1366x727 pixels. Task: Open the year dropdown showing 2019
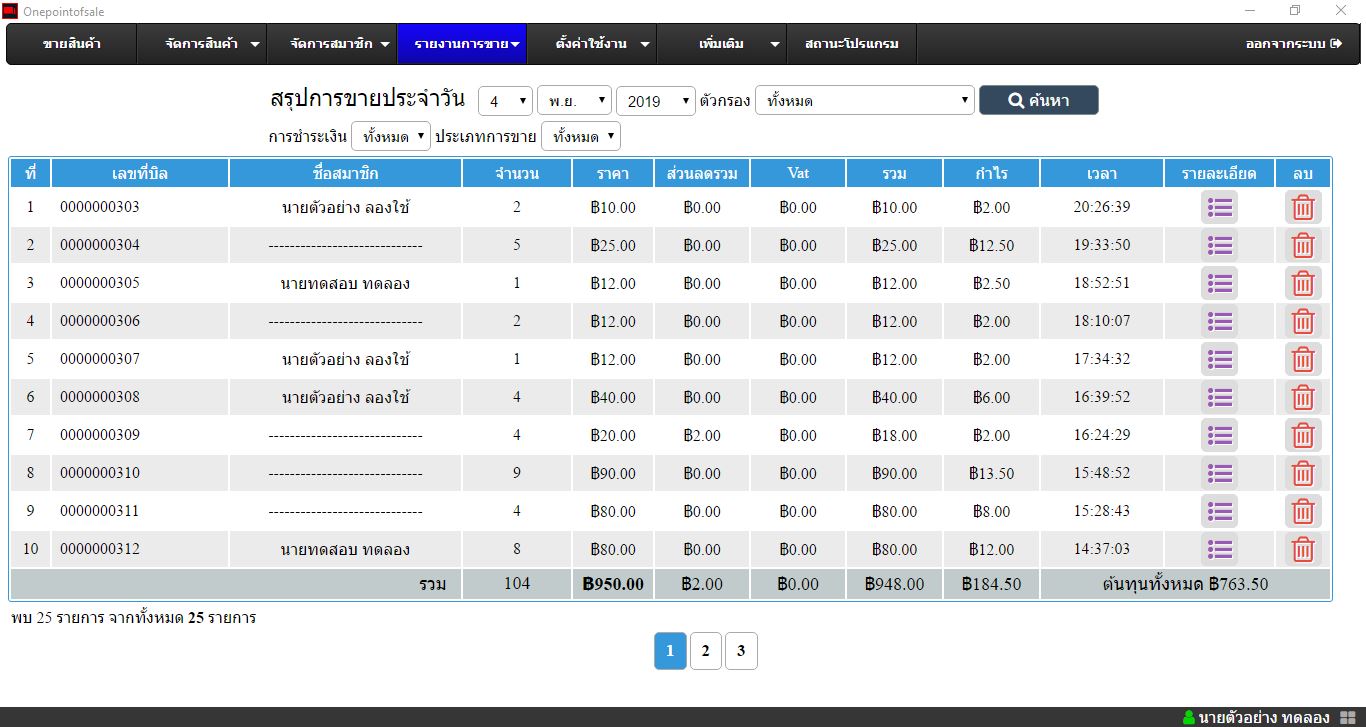(x=655, y=101)
